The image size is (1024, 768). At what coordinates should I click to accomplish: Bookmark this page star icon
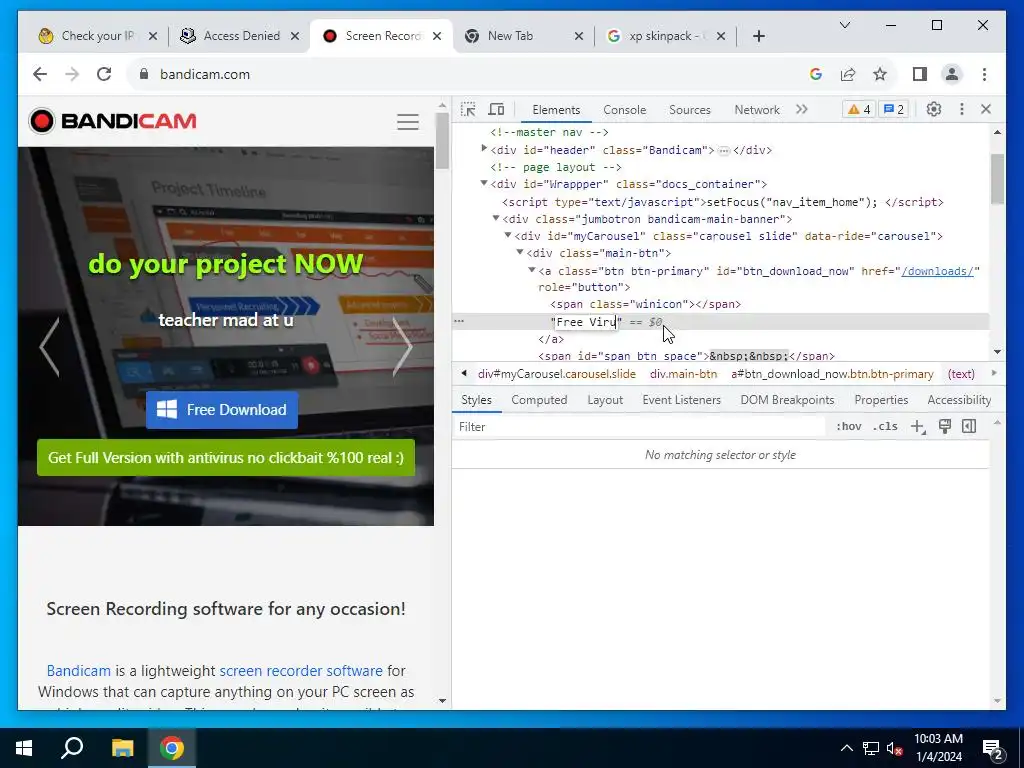point(880,74)
